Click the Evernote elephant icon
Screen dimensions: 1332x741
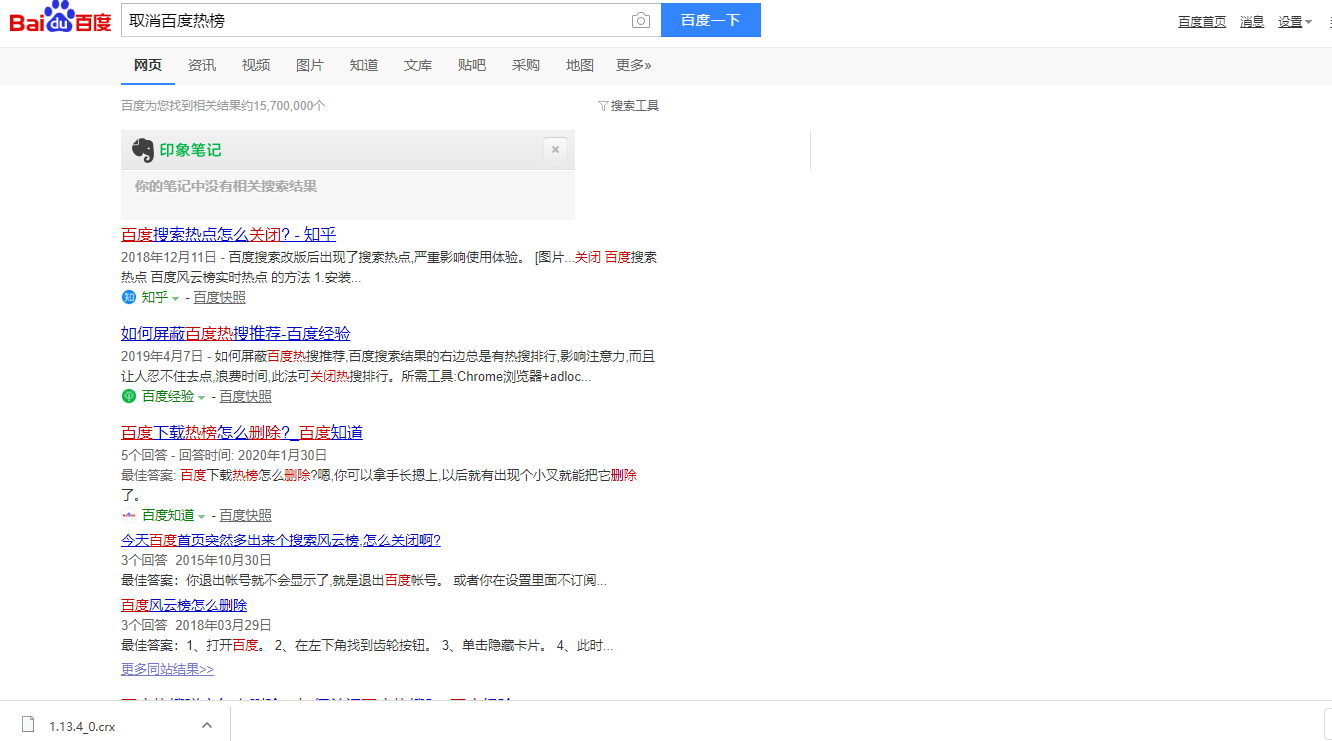[x=143, y=150]
